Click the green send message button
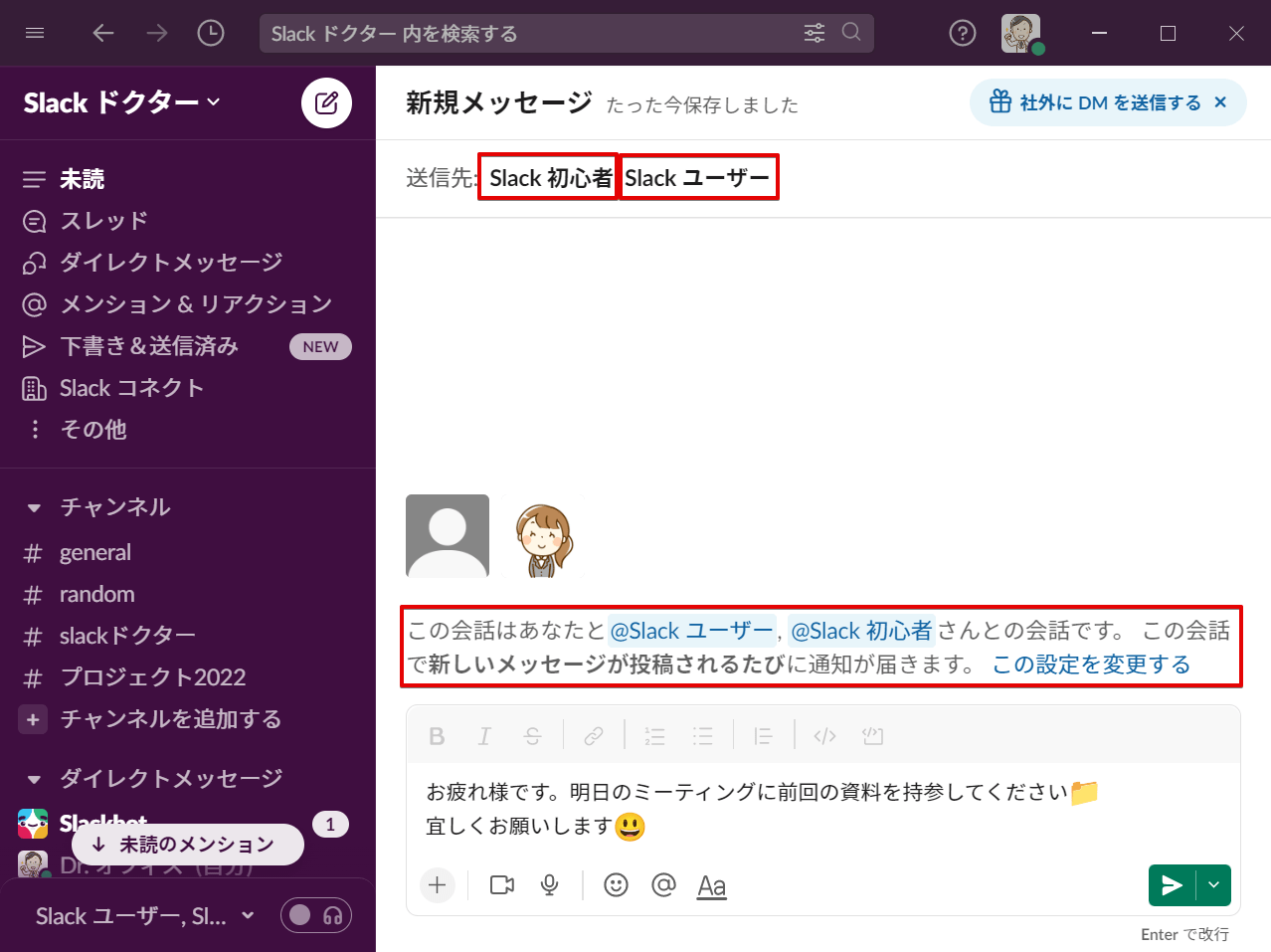 click(1172, 885)
